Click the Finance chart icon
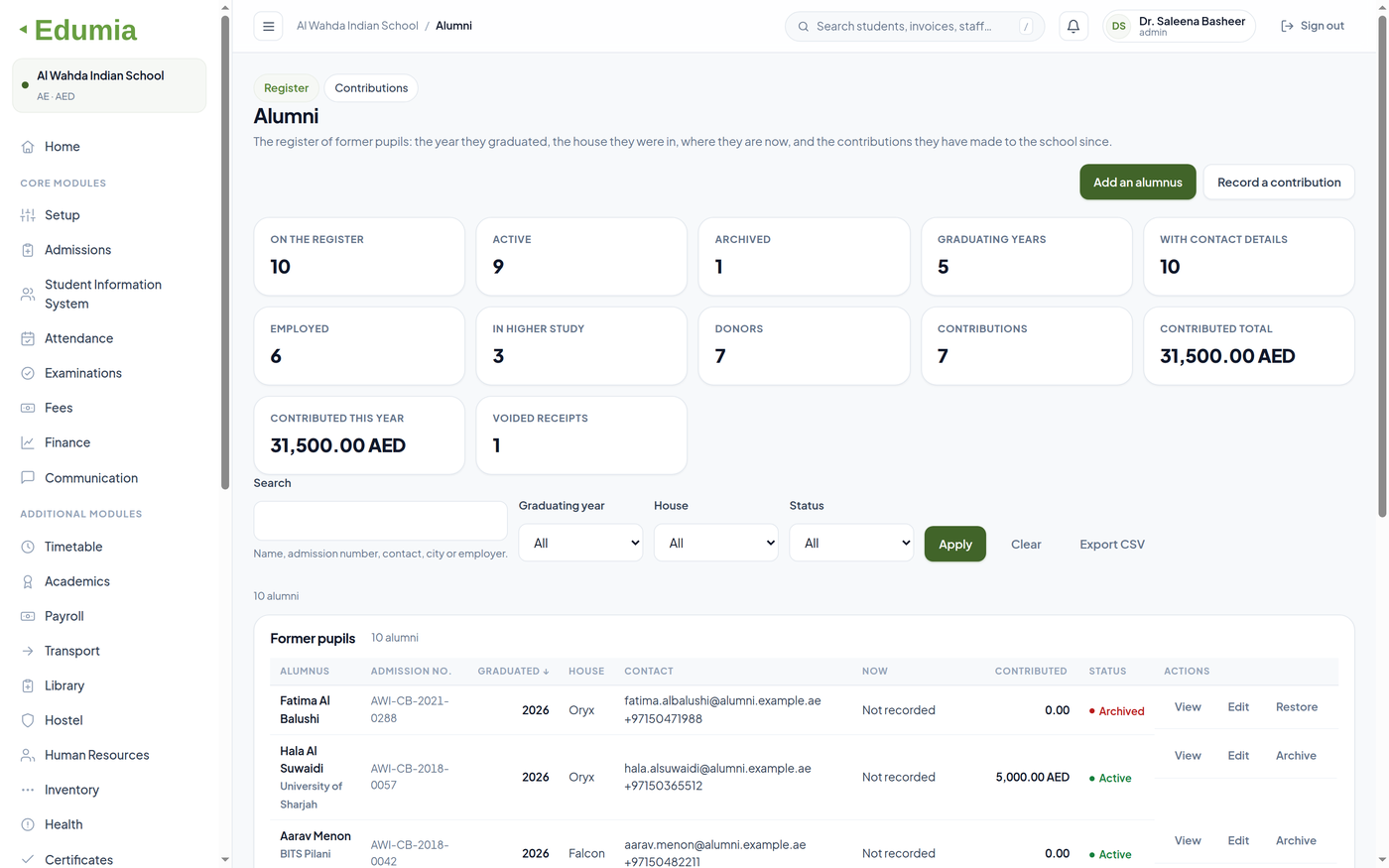 click(28, 442)
